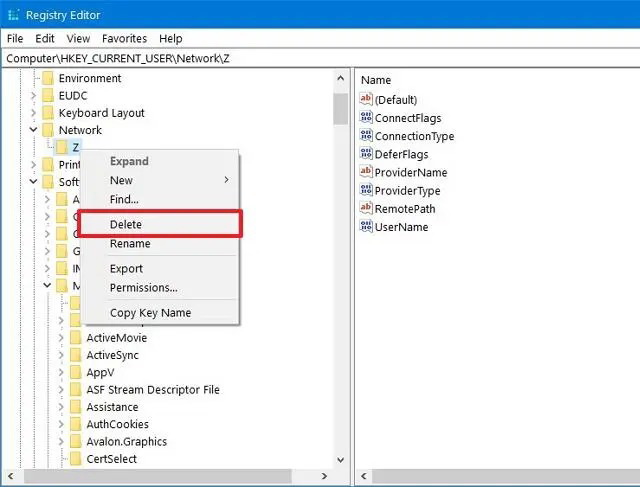The image size is (640, 487).
Task: Choose Rename in the context menu
Action: click(x=160, y=244)
